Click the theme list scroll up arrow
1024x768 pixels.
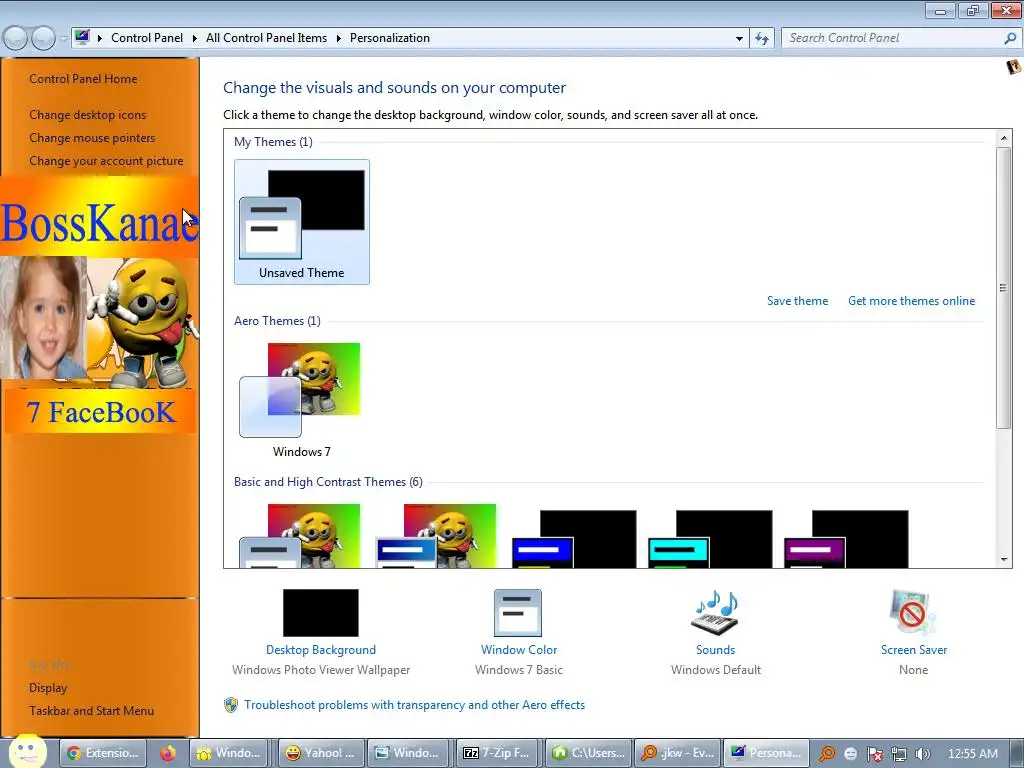click(x=1004, y=138)
